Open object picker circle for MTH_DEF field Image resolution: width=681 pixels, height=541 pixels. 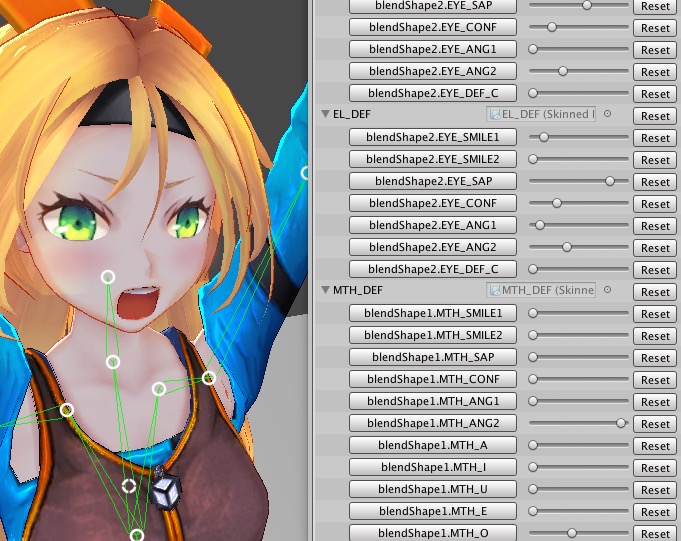608,290
